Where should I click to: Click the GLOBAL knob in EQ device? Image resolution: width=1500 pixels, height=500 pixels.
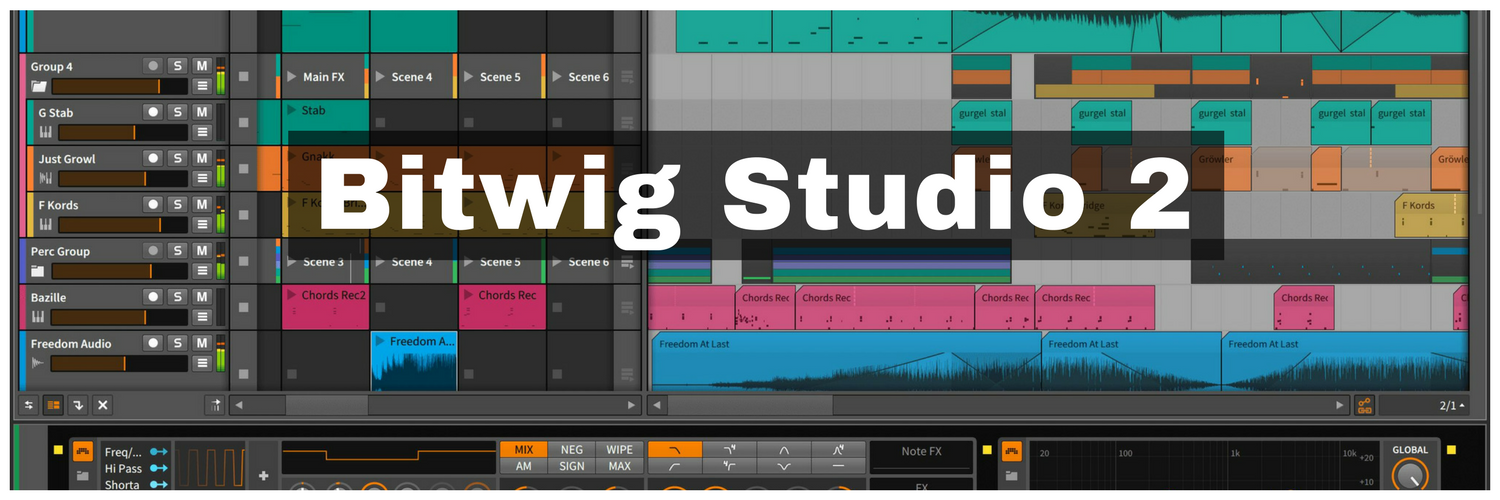[x=1410, y=476]
